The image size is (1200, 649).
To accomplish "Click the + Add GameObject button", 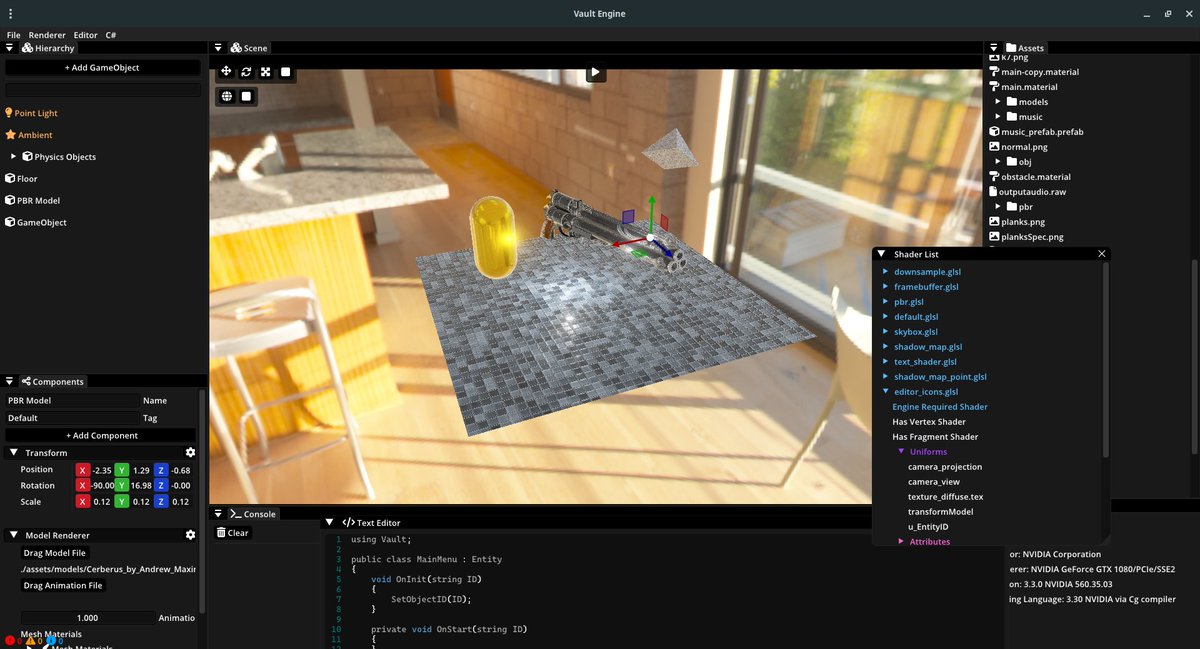I will point(102,68).
